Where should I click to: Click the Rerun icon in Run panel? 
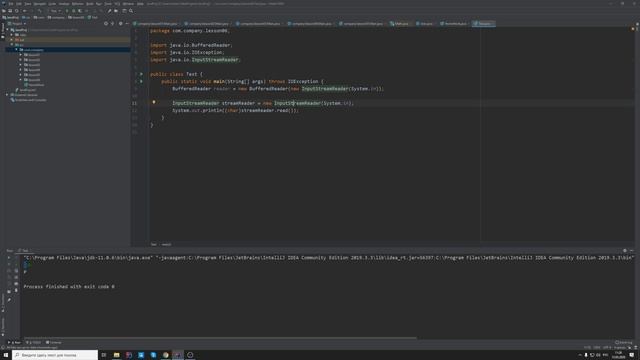[x=9, y=258]
